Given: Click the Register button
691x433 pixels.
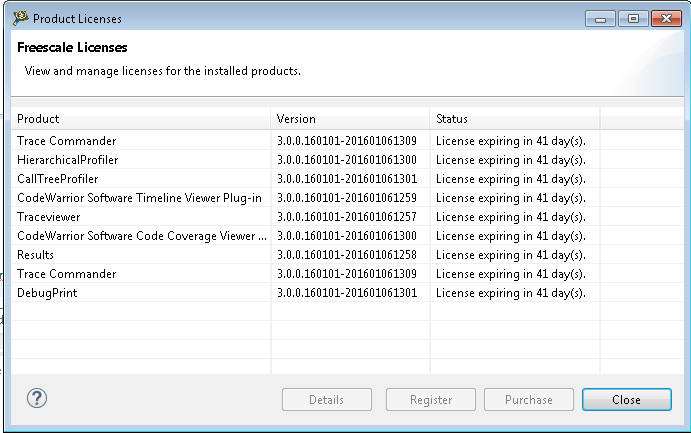Looking at the screenshot, I should 431,400.
